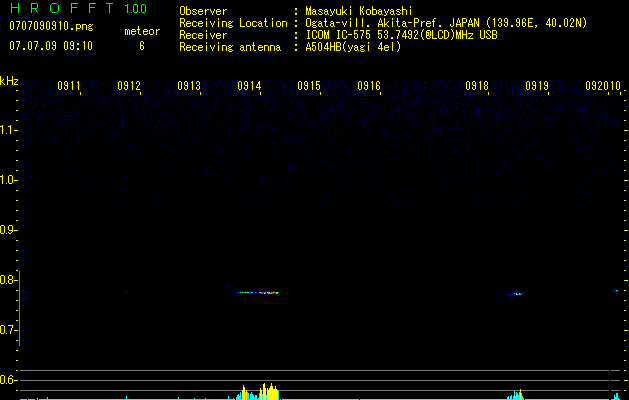
Task: Click the kHz axis unit label
Action: [x=9, y=81]
